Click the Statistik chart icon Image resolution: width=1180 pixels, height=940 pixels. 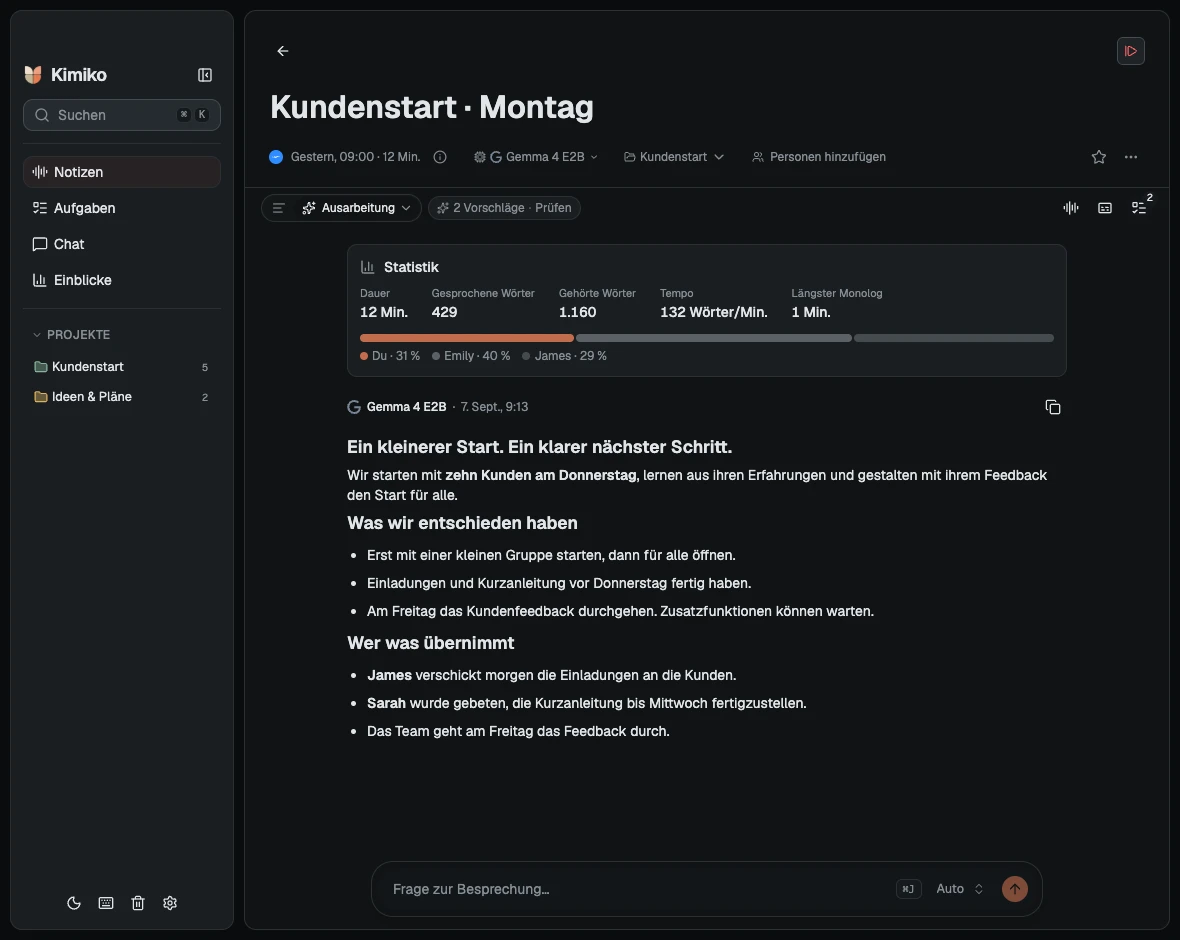368,267
